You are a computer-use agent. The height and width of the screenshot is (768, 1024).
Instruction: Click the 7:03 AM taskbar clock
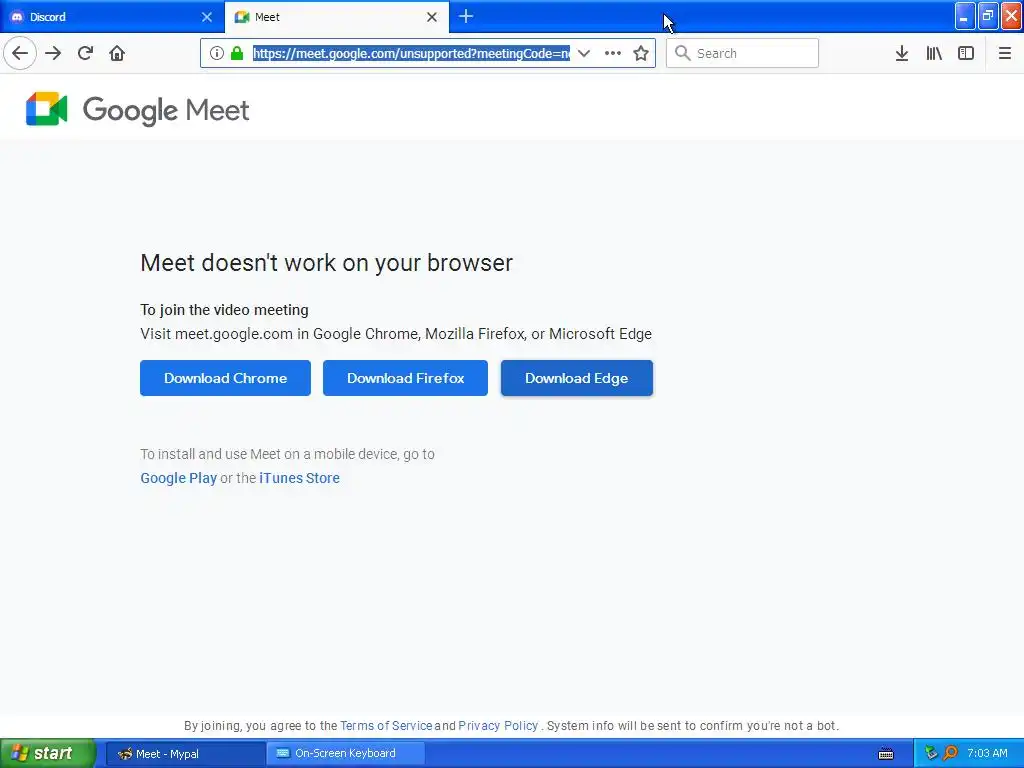[987, 753]
